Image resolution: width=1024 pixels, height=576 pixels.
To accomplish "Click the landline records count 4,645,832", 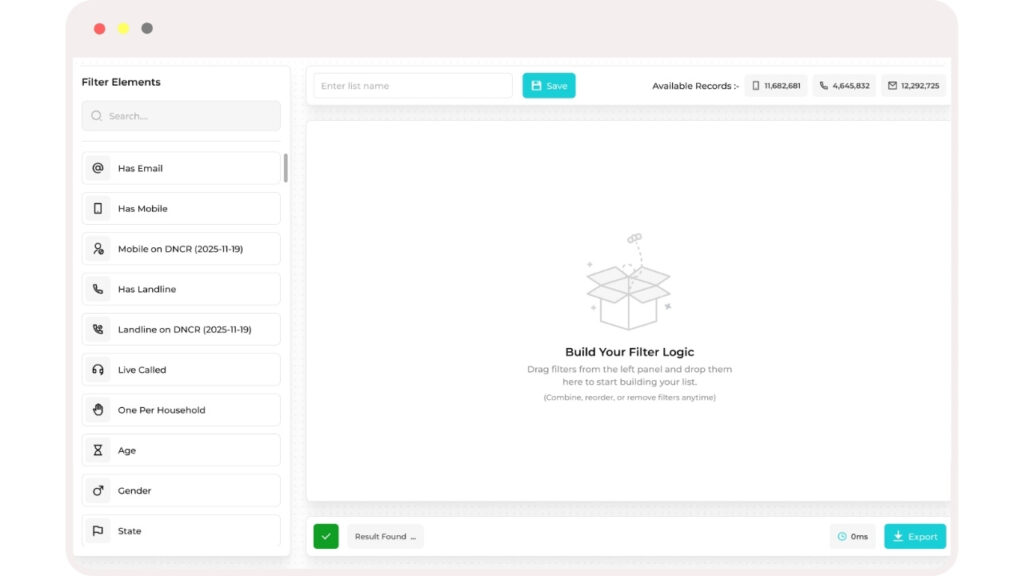I will (x=844, y=86).
